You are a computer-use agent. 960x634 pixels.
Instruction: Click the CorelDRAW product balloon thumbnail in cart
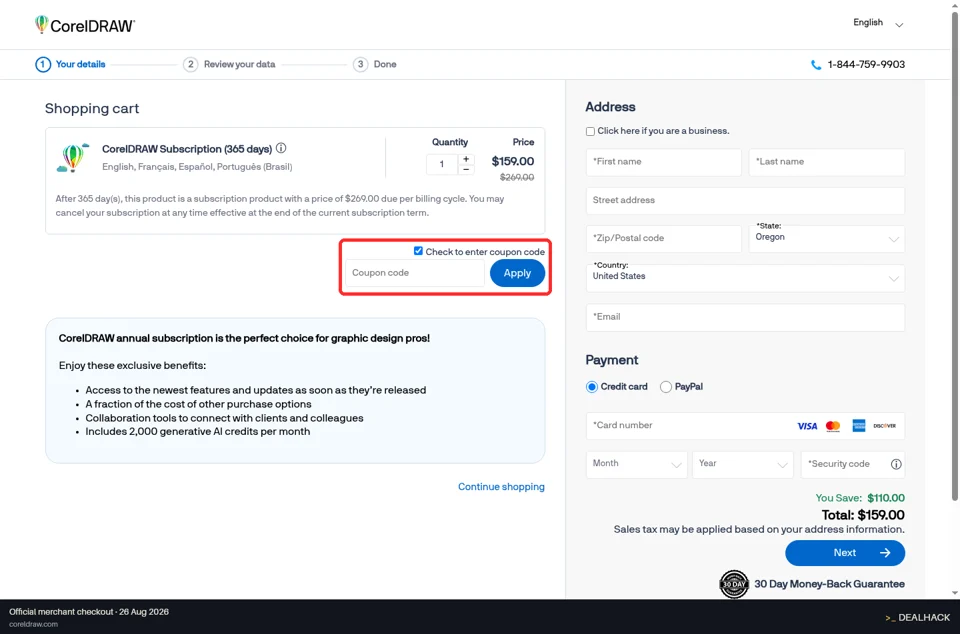73,157
